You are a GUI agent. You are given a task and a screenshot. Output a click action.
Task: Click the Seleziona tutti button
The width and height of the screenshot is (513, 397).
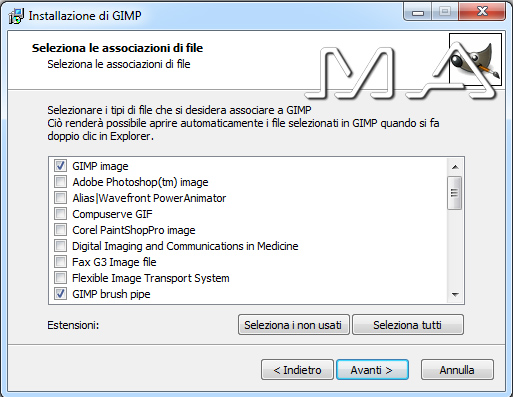click(x=408, y=325)
